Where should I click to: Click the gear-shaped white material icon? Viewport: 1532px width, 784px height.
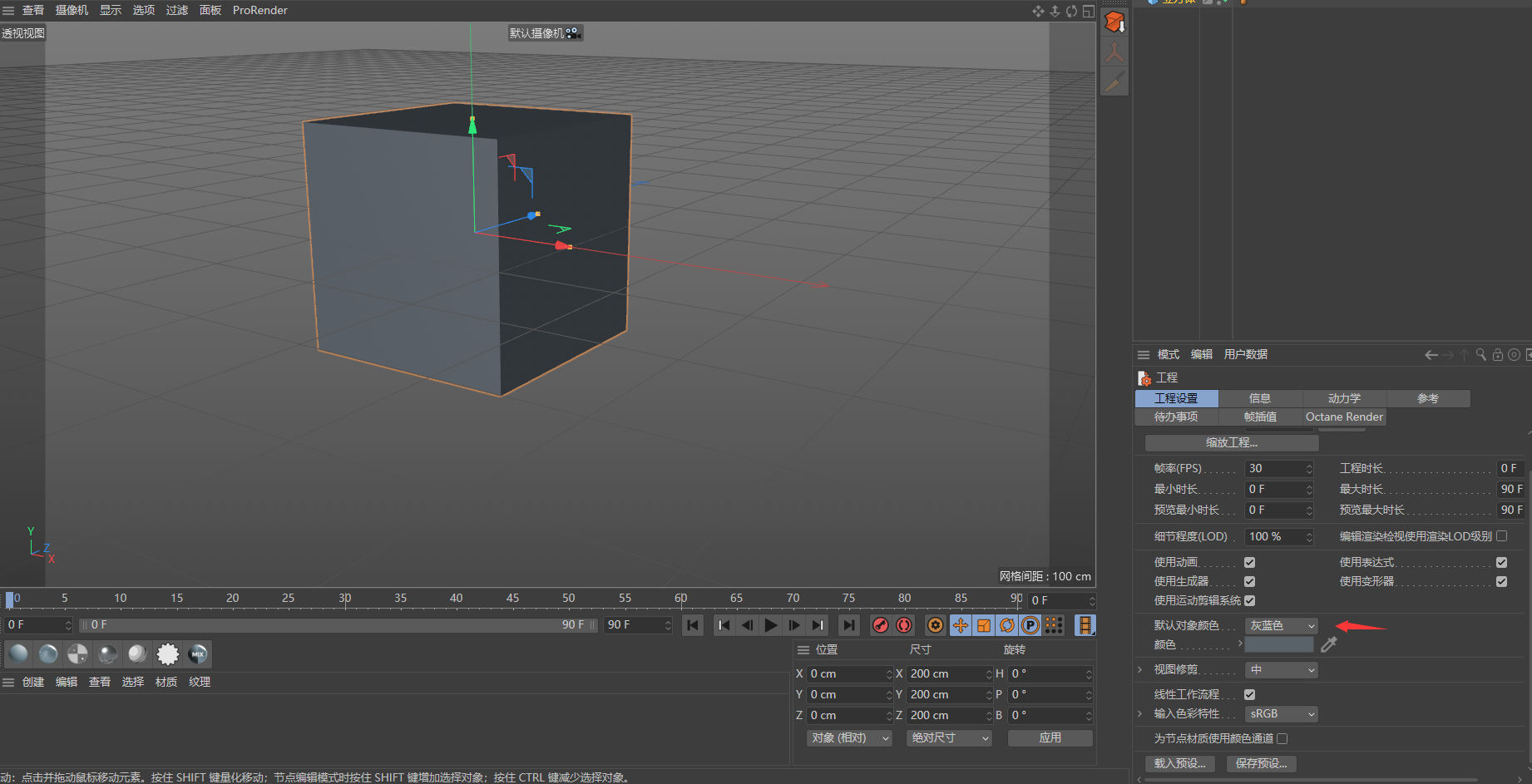[x=168, y=654]
